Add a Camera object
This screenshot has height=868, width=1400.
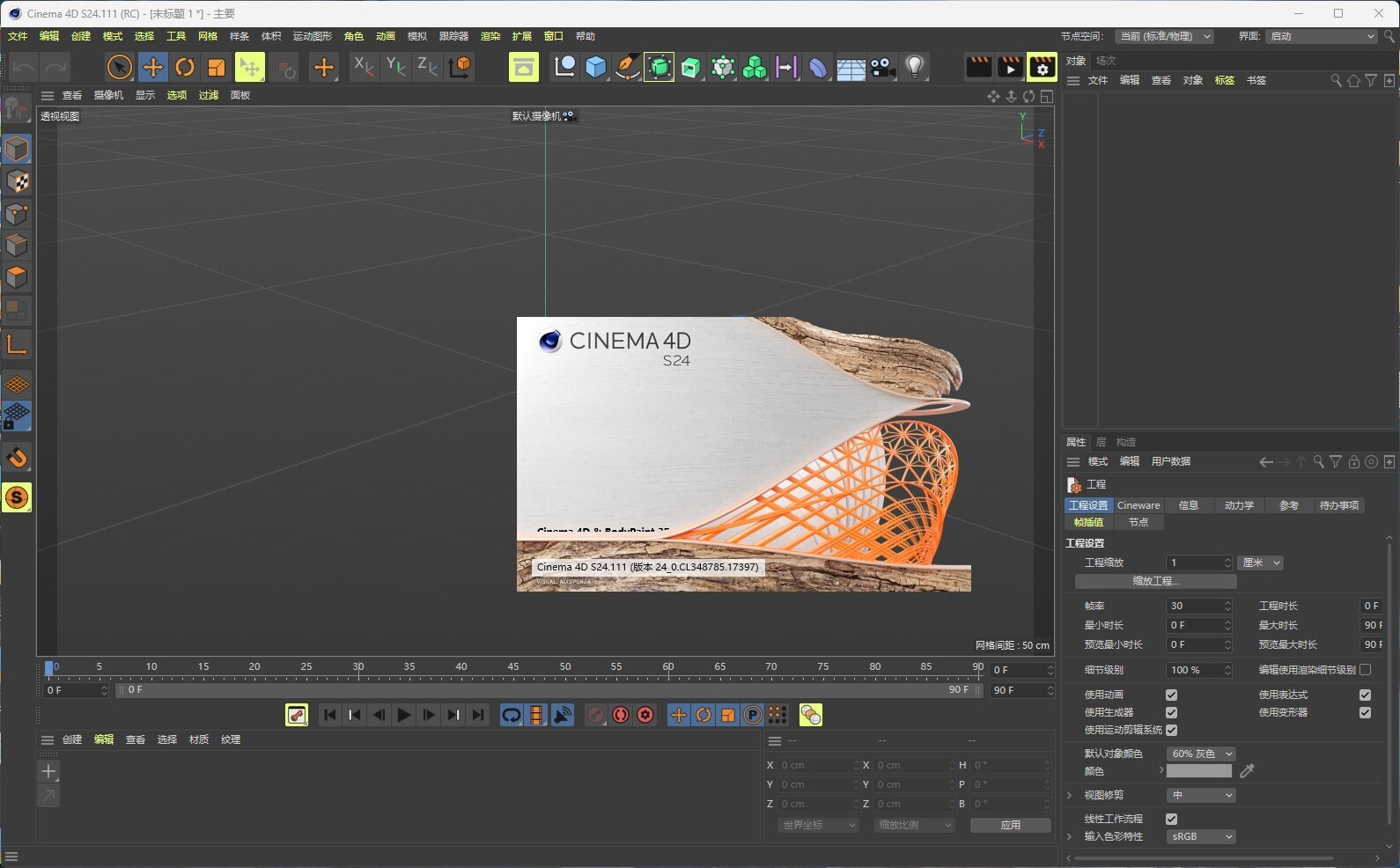[882, 67]
